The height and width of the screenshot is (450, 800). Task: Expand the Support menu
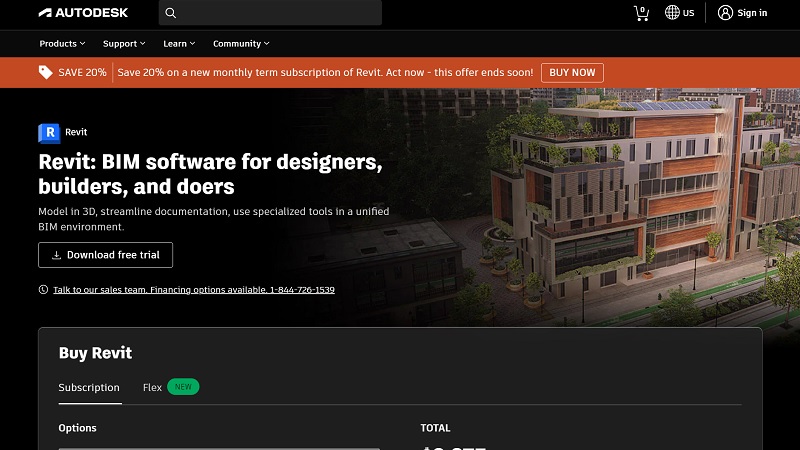click(124, 44)
